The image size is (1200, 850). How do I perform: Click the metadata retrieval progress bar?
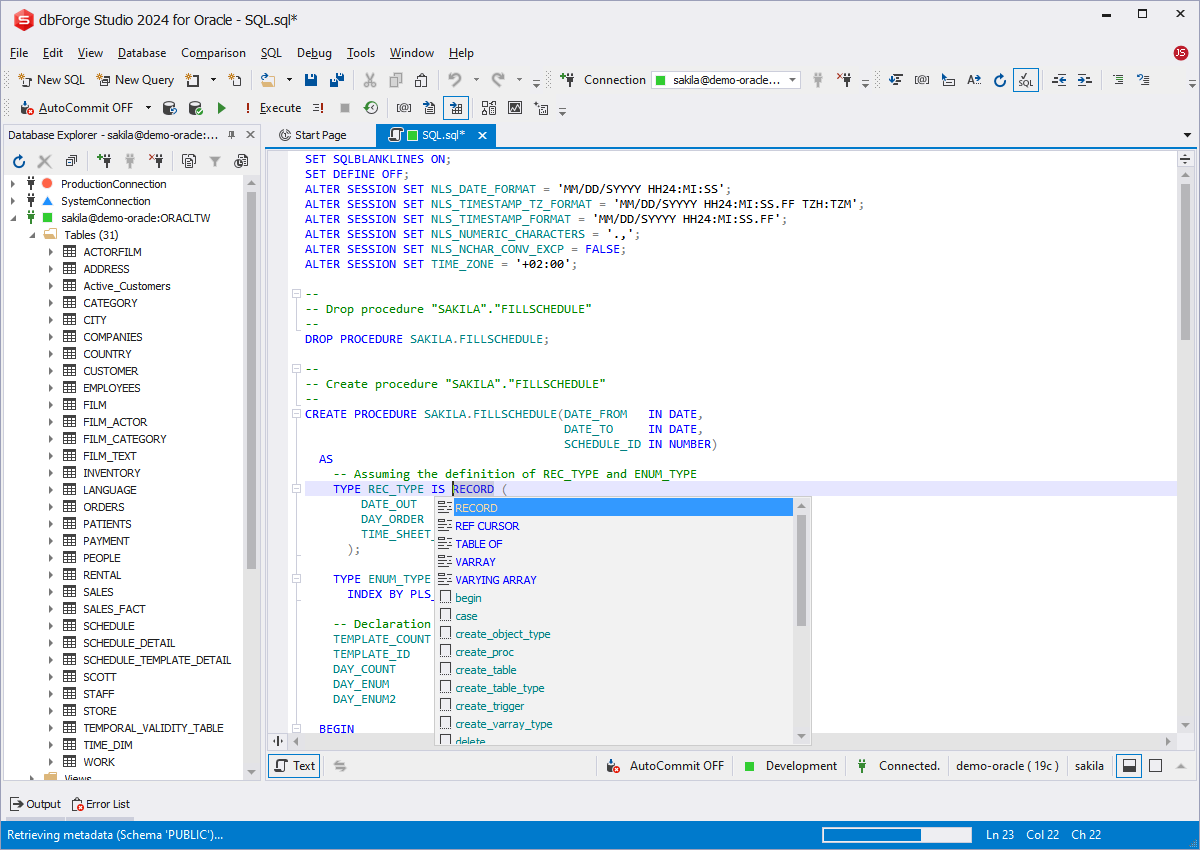896,835
